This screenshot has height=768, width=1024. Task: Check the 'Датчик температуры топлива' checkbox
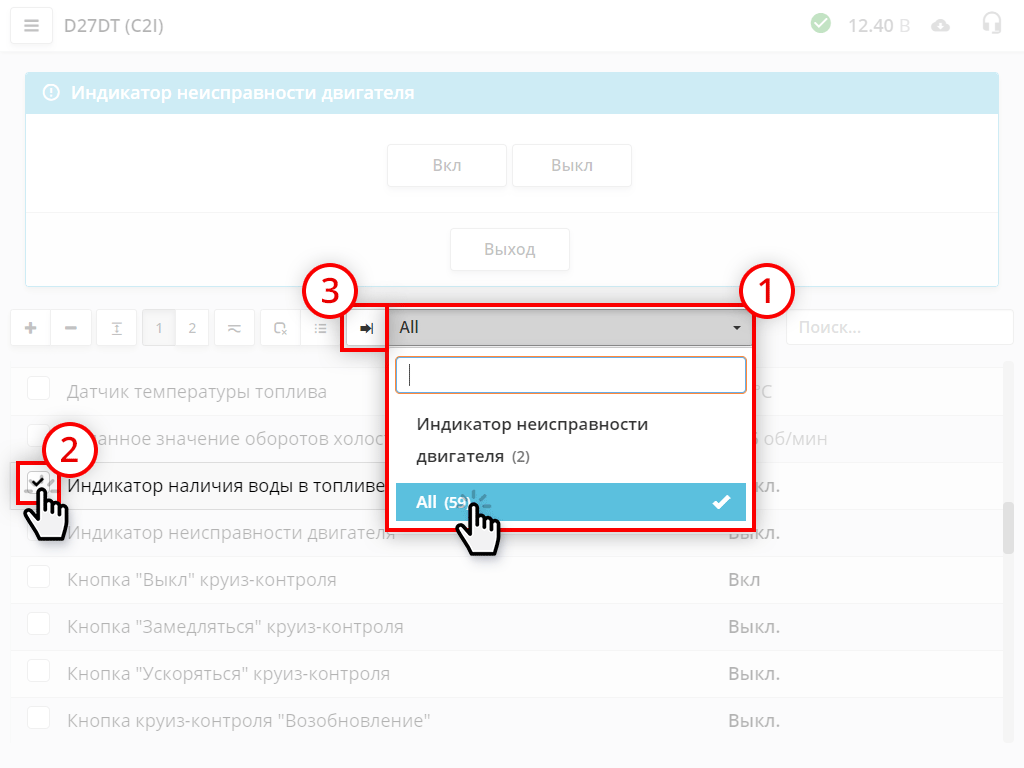[38, 387]
